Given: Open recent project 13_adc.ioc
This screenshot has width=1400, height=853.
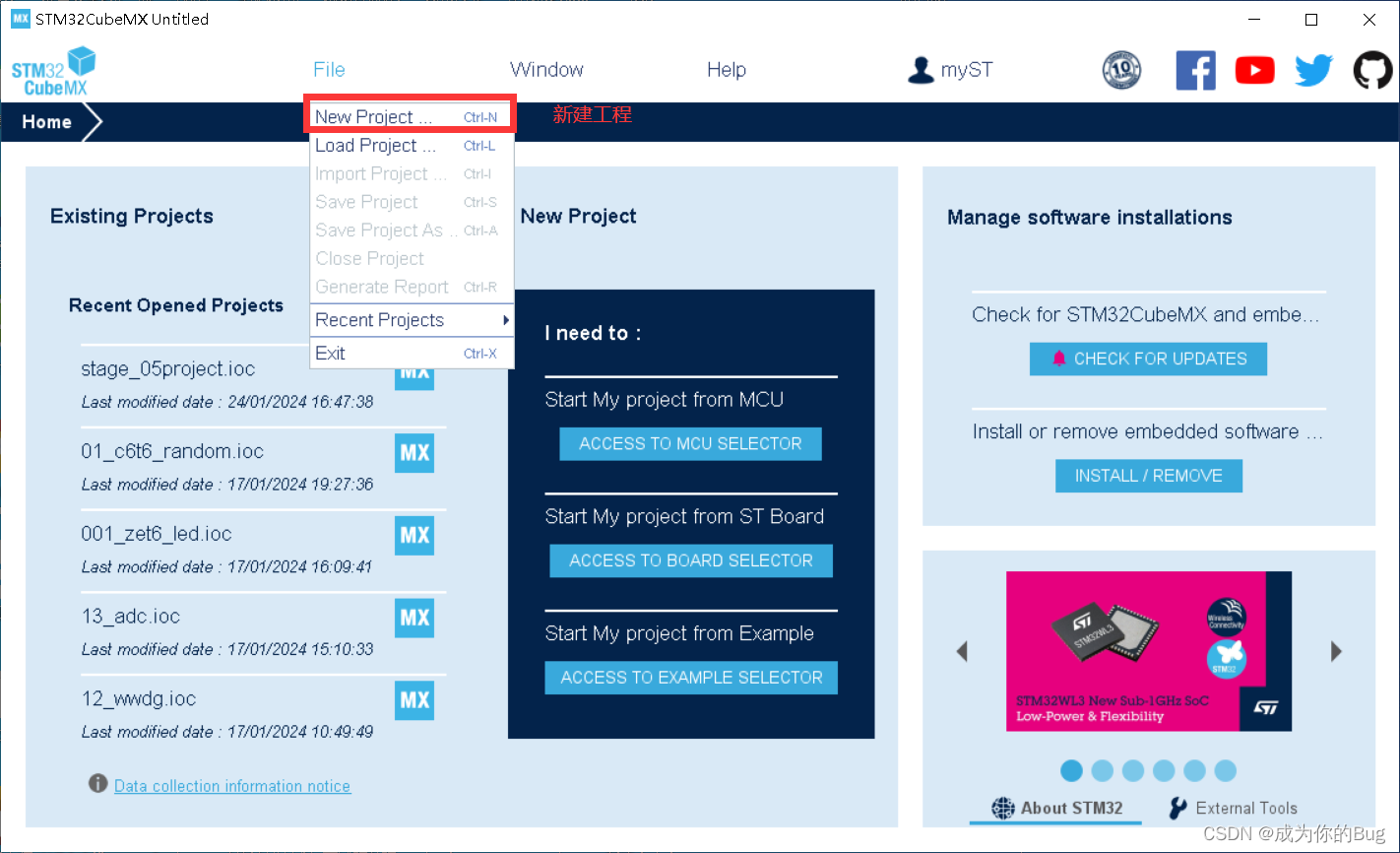Looking at the screenshot, I should click(130, 617).
